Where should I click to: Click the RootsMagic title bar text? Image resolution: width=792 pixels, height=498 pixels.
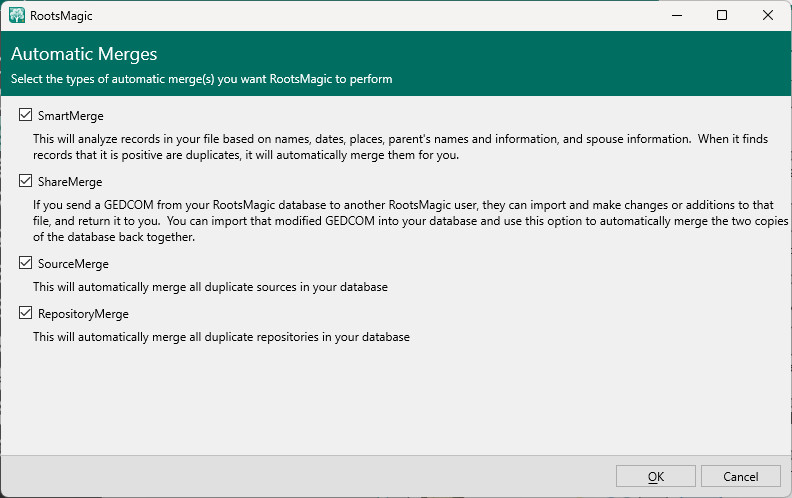[63, 15]
